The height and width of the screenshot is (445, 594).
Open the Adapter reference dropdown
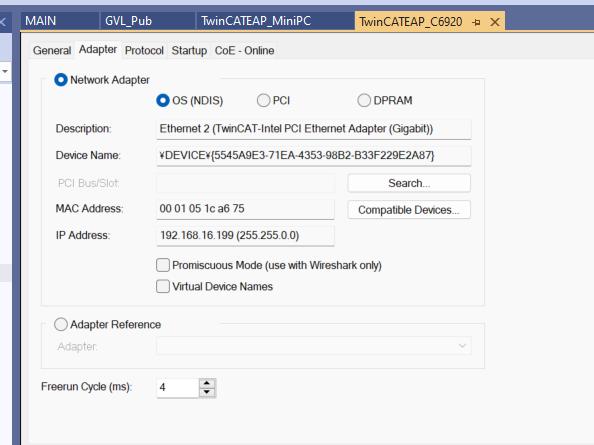tap(314, 346)
